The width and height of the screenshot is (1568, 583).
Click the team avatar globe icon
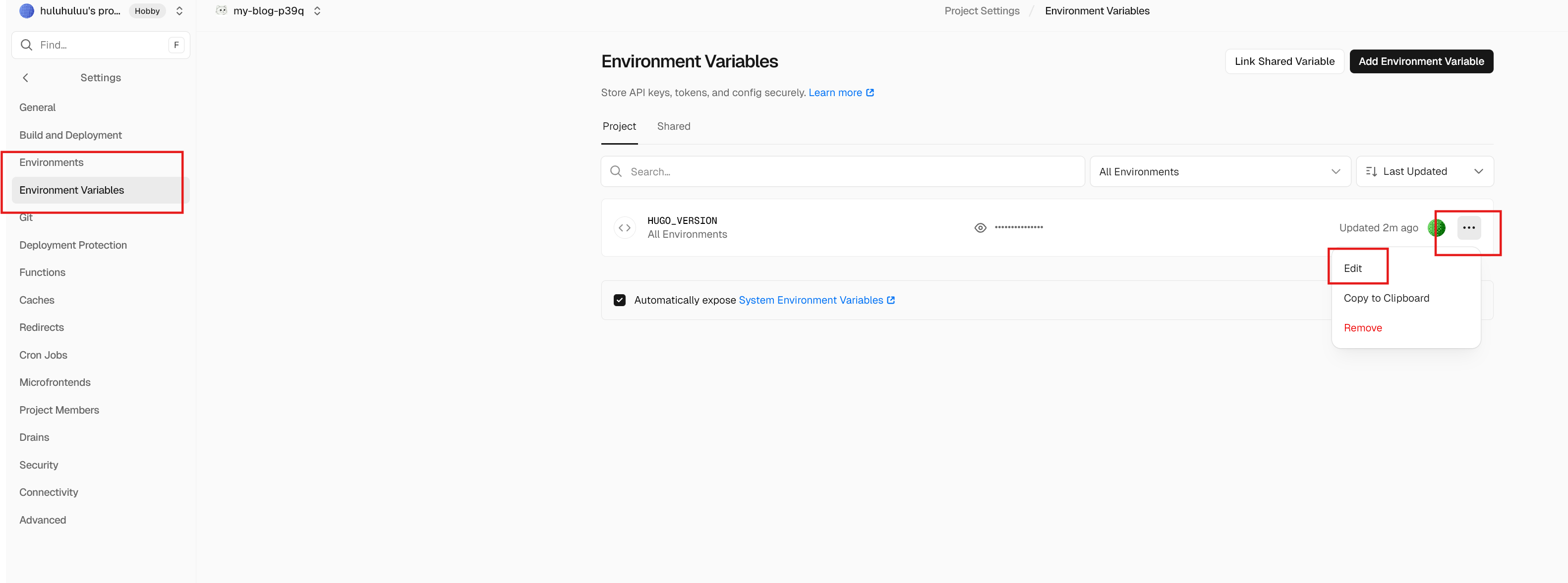point(27,11)
